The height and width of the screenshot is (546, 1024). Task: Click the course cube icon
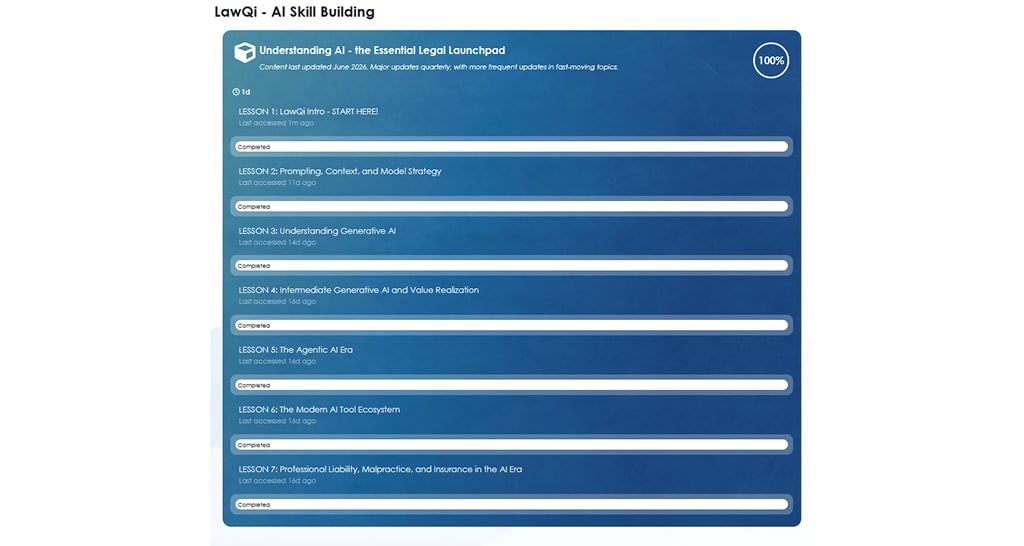tap(245, 52)
